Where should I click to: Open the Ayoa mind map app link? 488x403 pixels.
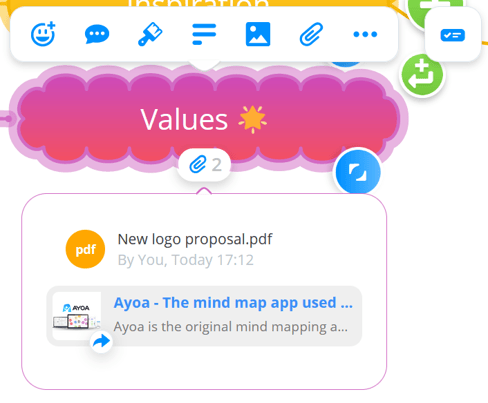[233, 303]
